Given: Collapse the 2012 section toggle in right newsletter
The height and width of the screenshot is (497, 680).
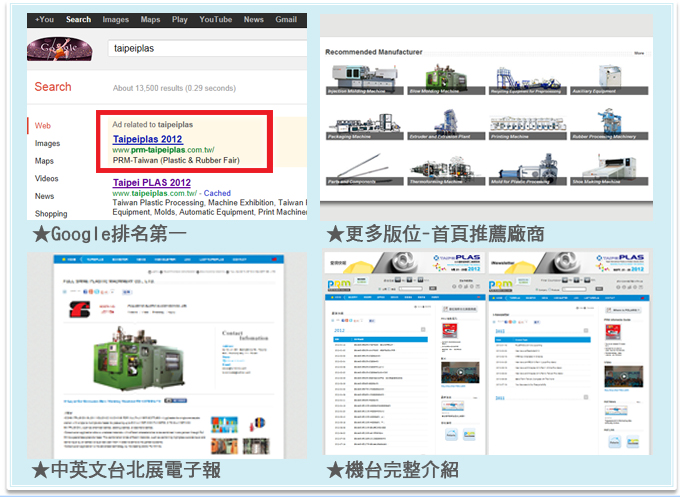Looking at the screenshot, I should [586, 331].
